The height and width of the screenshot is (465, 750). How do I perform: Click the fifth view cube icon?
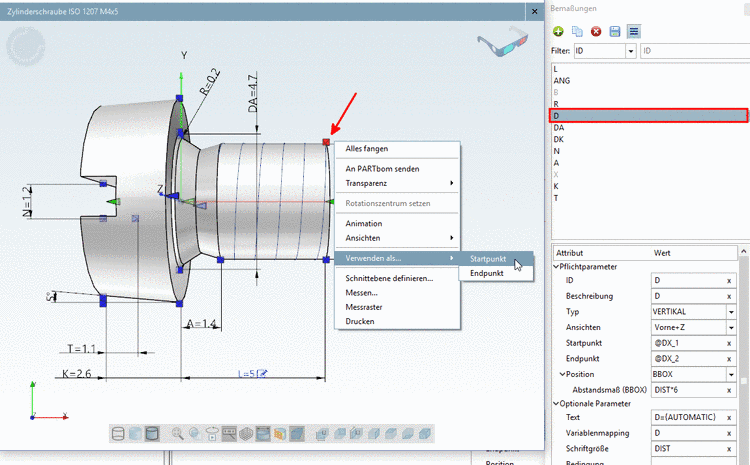click(x=390, y=434)
